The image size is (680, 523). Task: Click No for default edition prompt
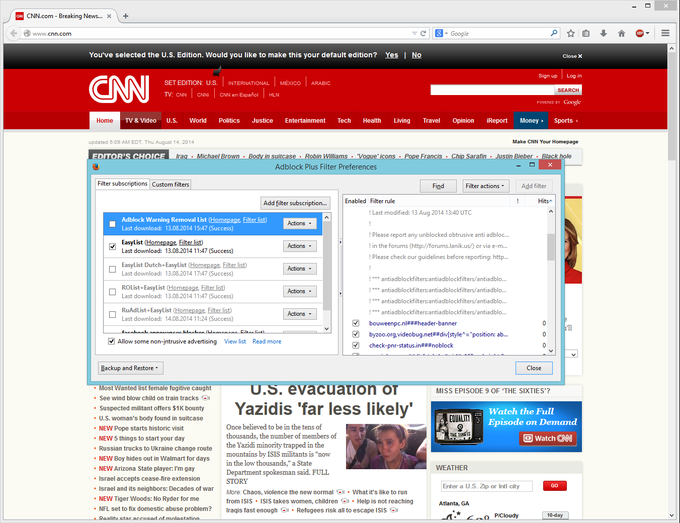pyautogui.click(x=416, y=55)
